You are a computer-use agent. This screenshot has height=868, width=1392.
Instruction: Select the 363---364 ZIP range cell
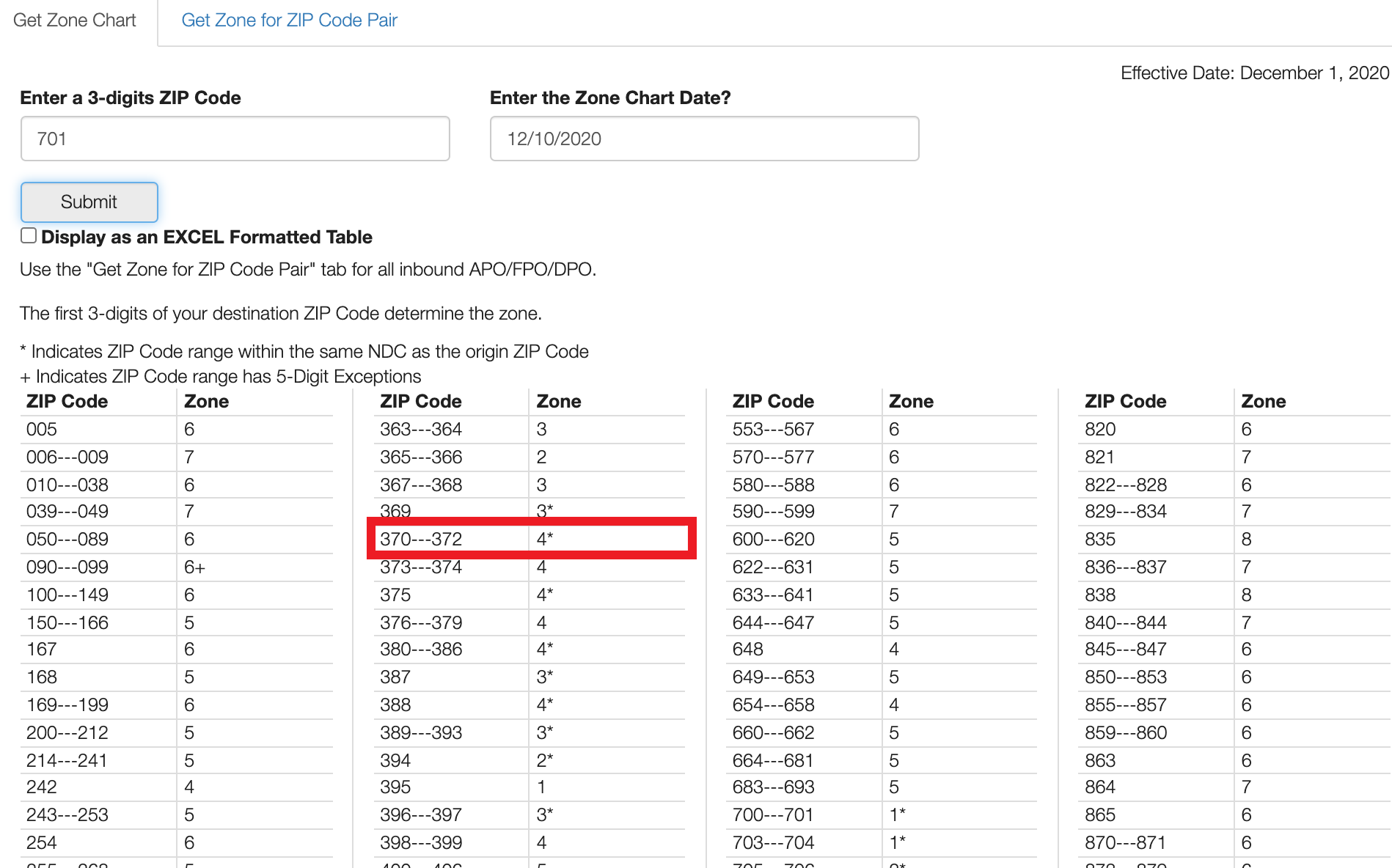pyautogui.click(x=421, y=430)
